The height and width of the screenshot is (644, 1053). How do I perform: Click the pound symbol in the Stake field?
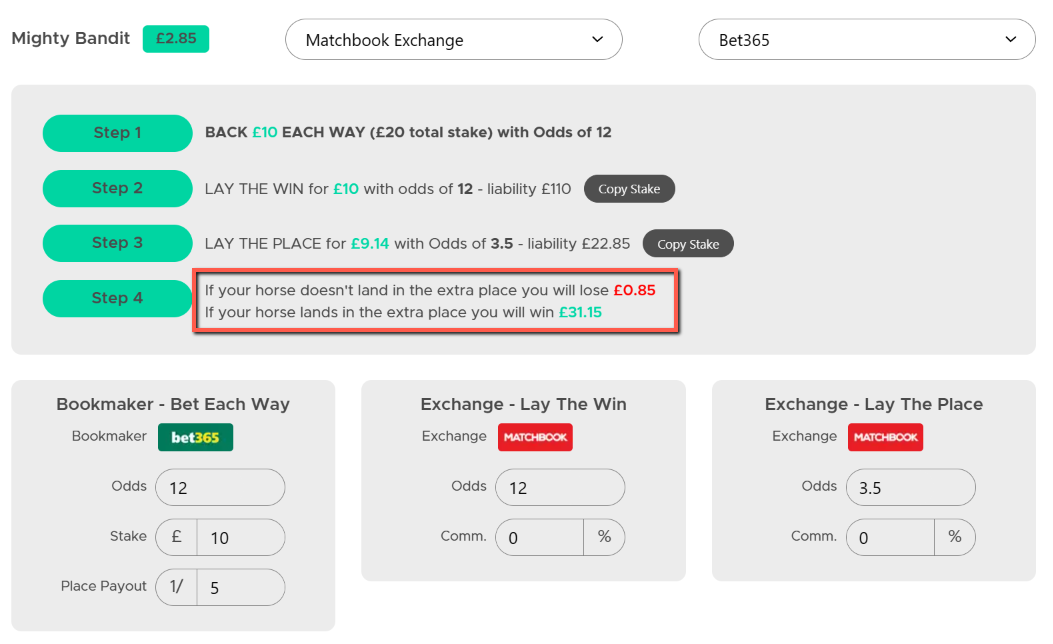pos(177,537)
